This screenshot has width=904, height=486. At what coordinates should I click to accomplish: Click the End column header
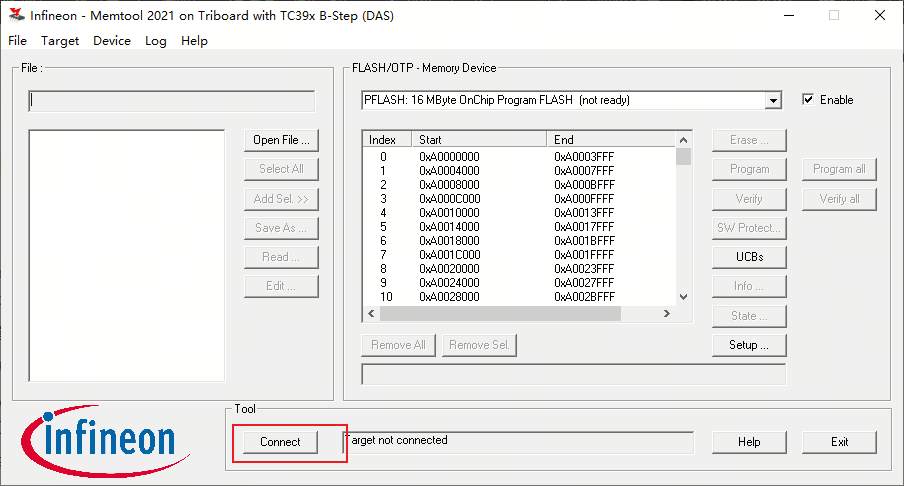click(x=611, y=140)
